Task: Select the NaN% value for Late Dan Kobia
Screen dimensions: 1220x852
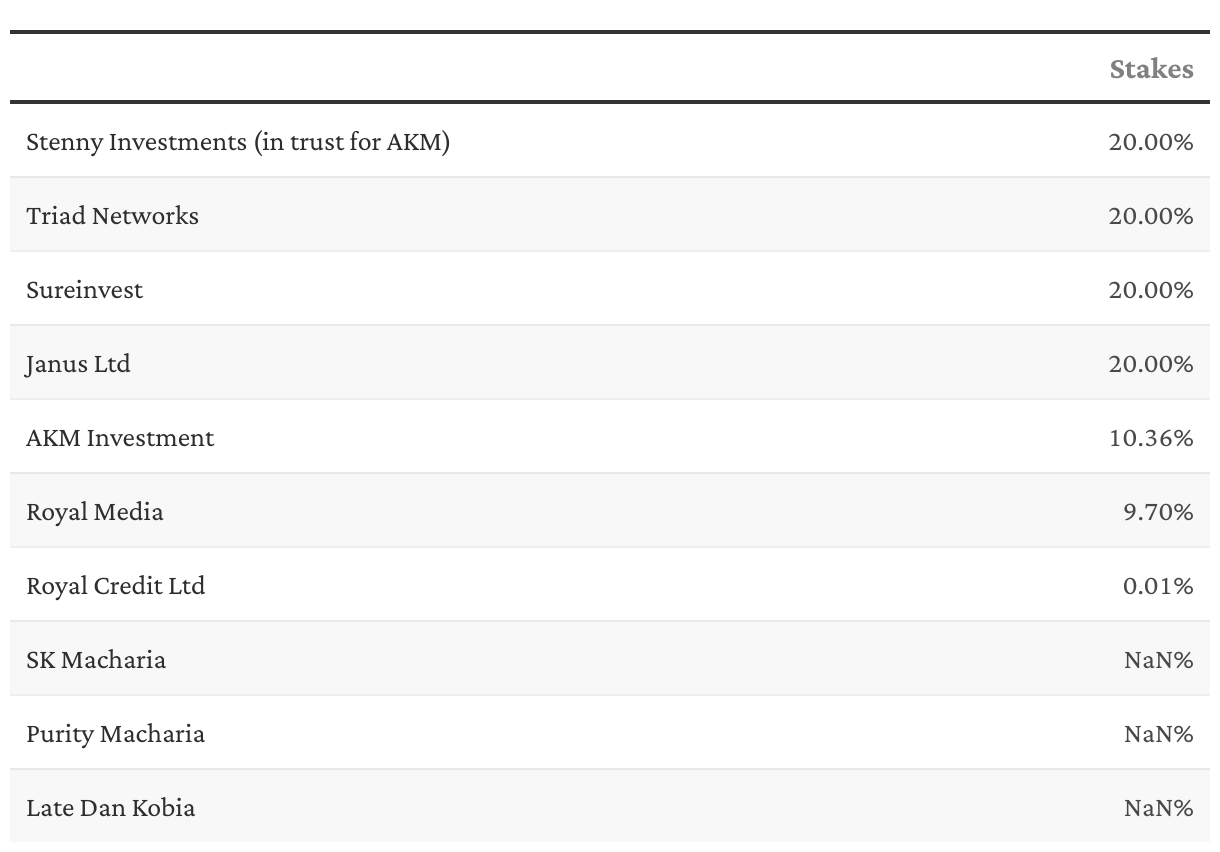Action: point(1158,808)
